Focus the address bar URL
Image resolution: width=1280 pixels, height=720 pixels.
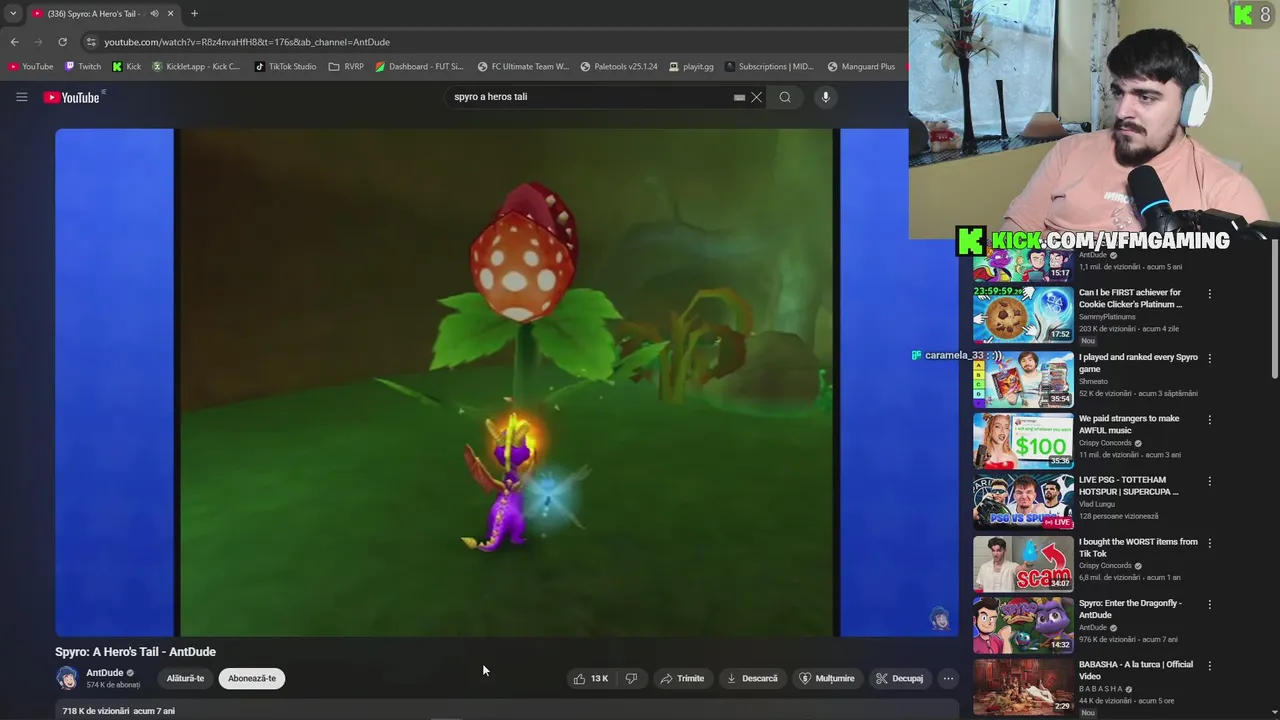point(247,42)
